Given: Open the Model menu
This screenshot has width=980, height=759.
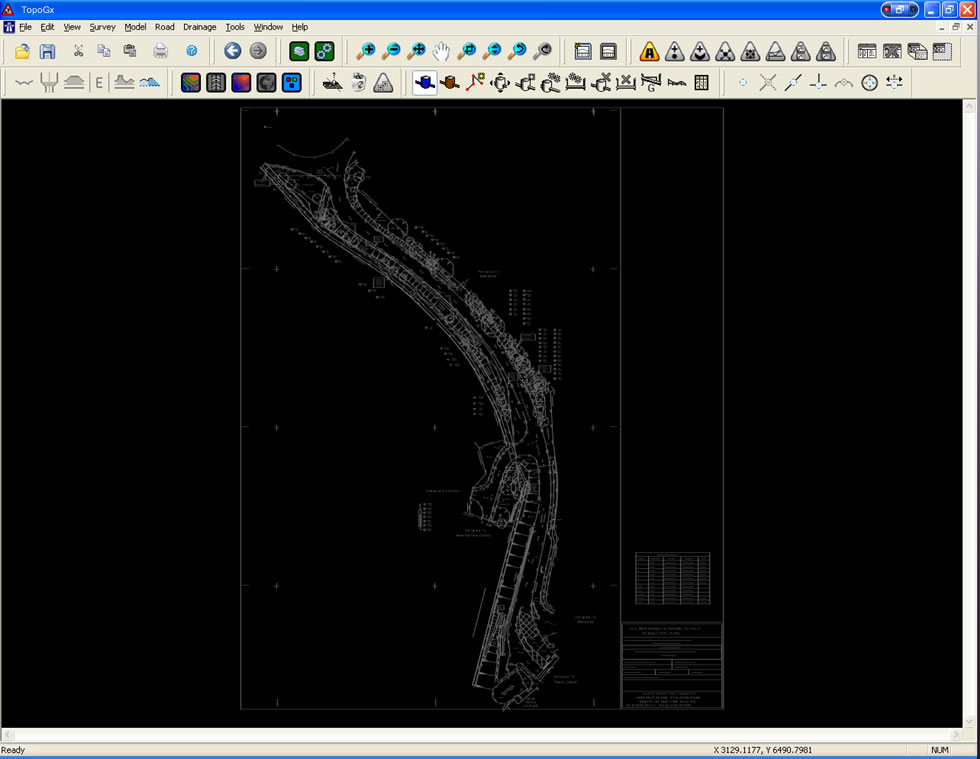Looking at the screenshot, I should click(x=135, y=27).
